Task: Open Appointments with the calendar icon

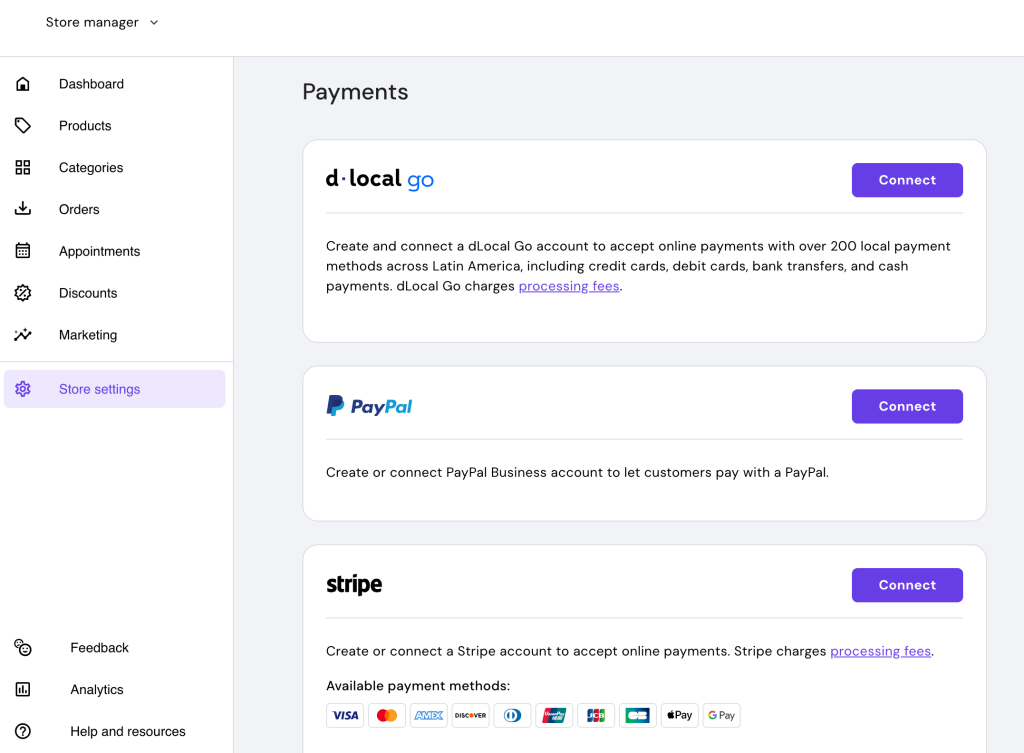Action: (22, 251)
